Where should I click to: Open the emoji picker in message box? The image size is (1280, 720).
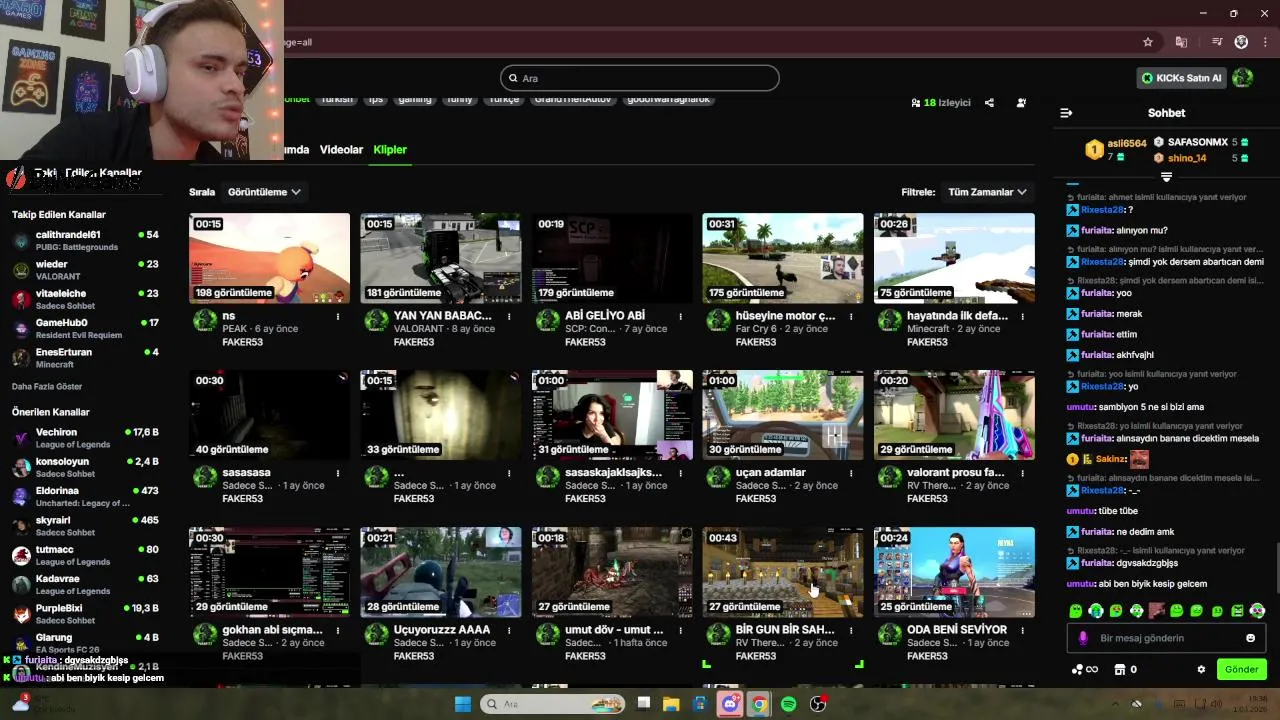pos(1250,638)
